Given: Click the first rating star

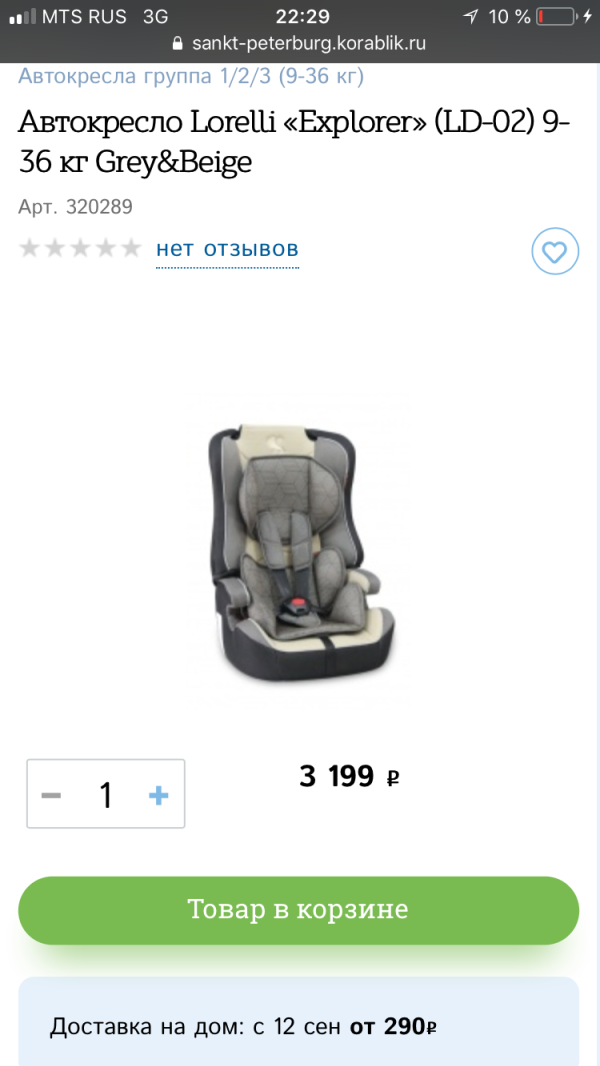Looking at the screenshot, I should tap(30, 249).
